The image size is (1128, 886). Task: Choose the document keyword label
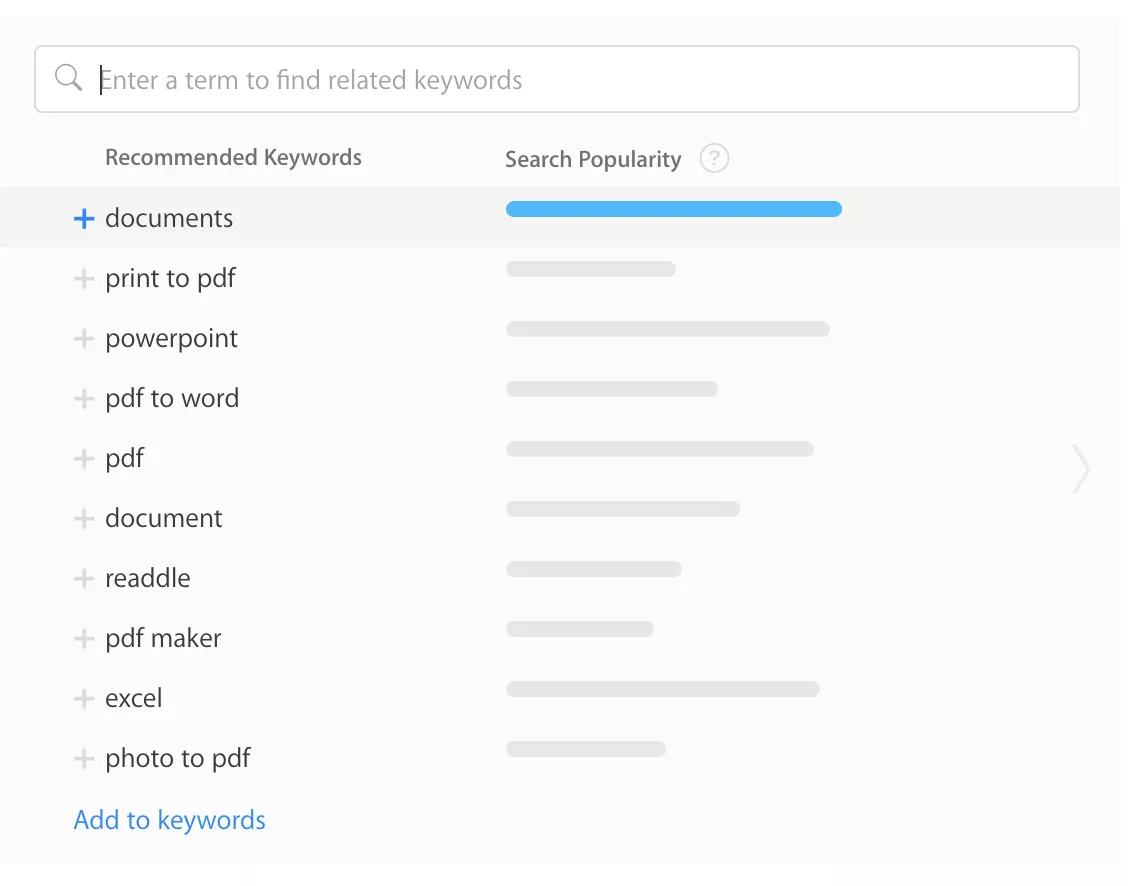[x=164, y=519]
